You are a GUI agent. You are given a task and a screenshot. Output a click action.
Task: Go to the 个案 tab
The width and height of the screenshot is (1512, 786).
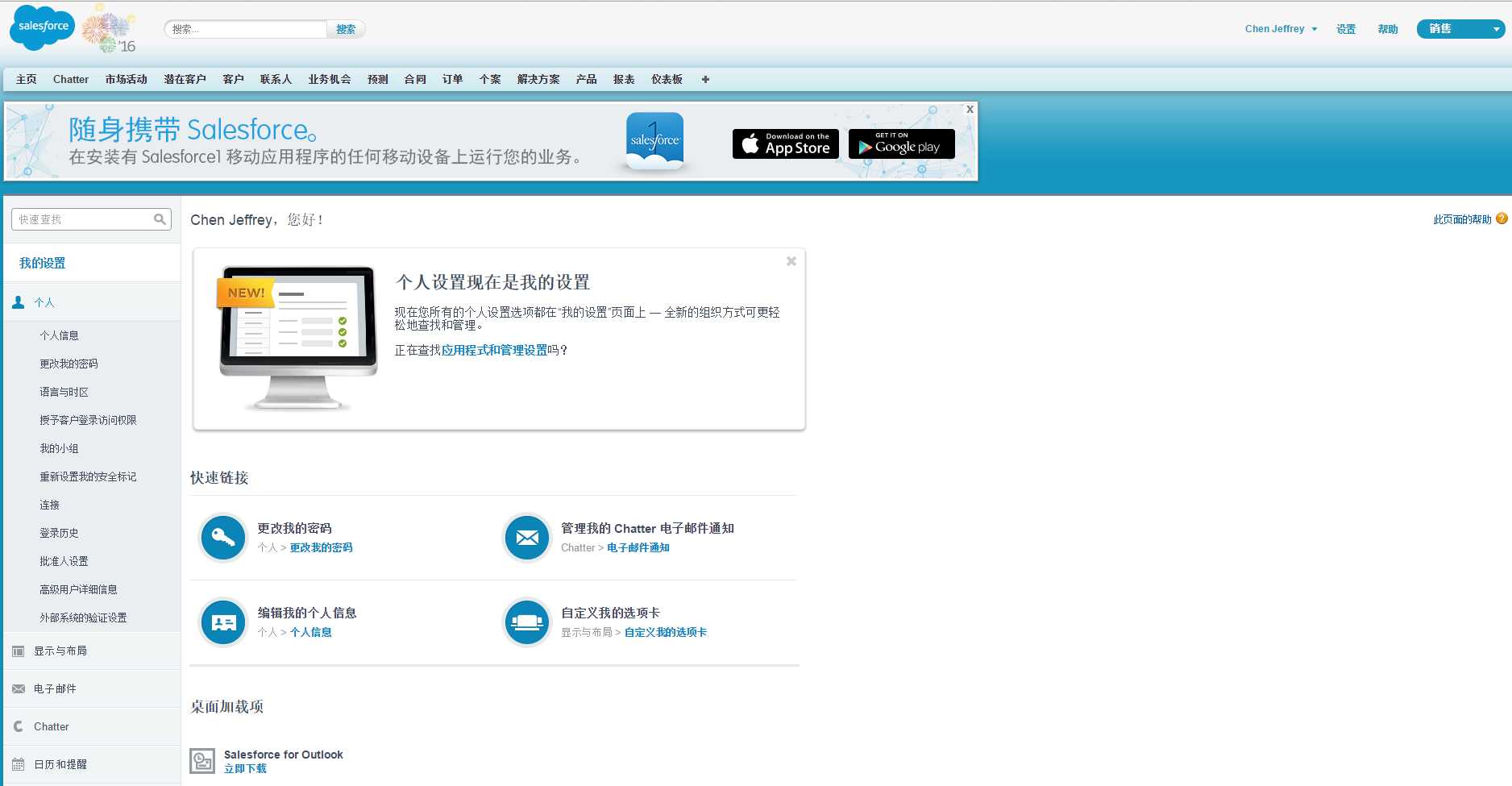pos(490,79)
